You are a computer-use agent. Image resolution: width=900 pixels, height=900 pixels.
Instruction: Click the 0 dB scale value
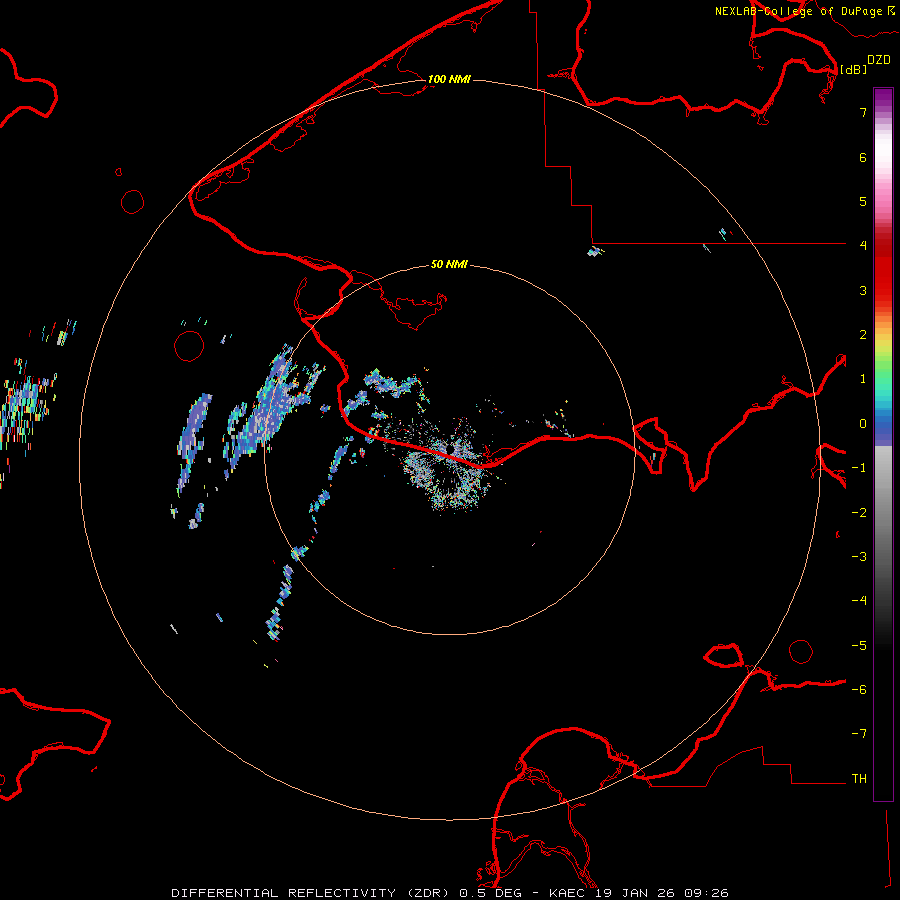click(863, 424)
